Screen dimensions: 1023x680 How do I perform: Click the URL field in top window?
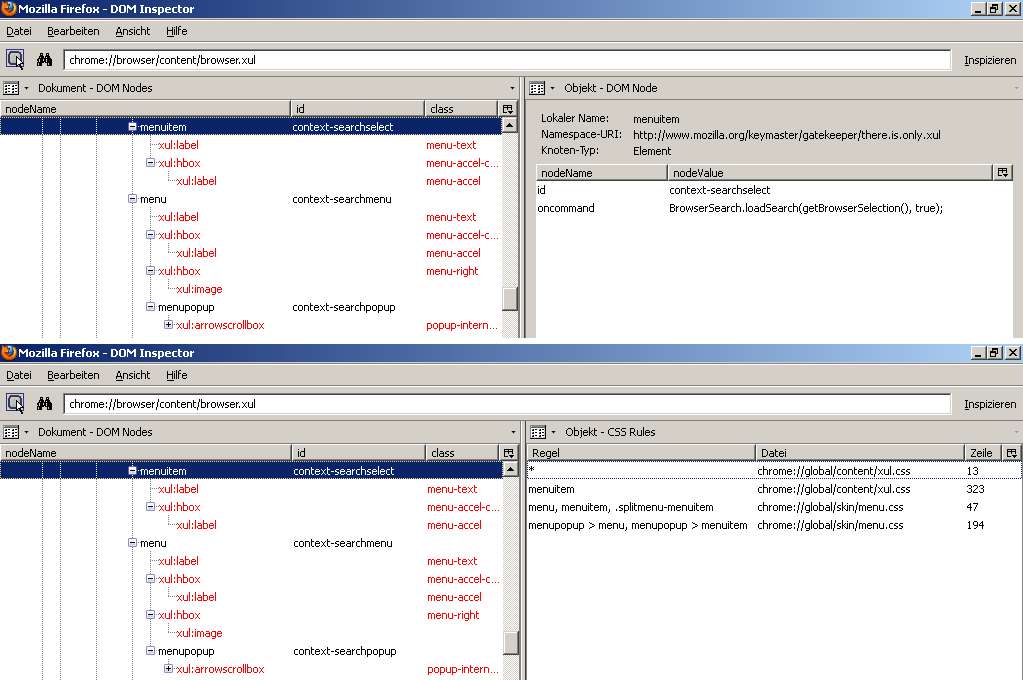(507, 59)
